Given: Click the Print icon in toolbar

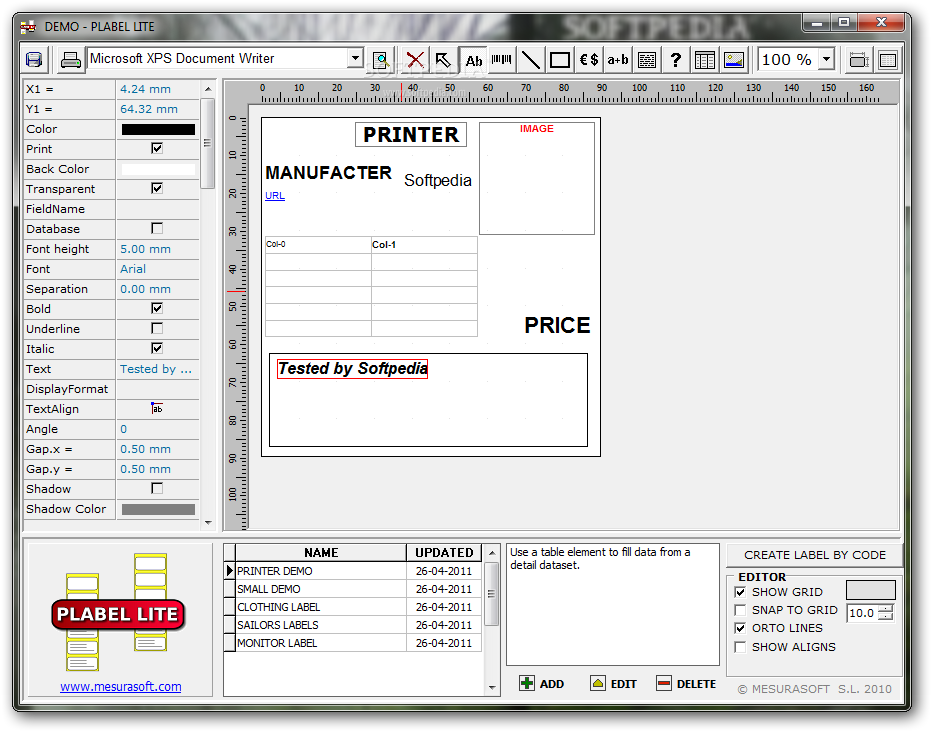Looking at the screenshot, I should (71, 60).
